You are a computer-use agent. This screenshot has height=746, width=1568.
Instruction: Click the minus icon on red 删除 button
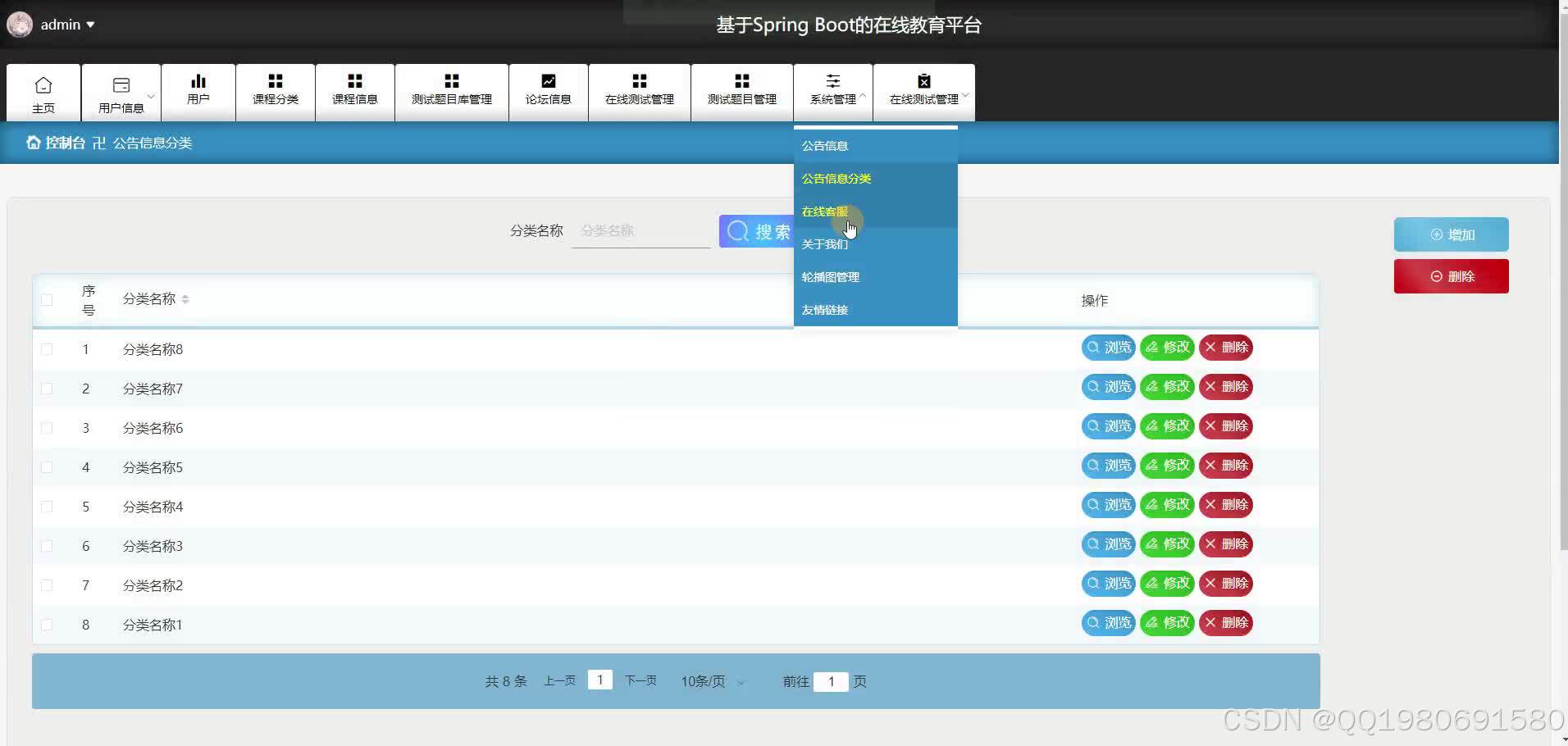[1437, 276]
